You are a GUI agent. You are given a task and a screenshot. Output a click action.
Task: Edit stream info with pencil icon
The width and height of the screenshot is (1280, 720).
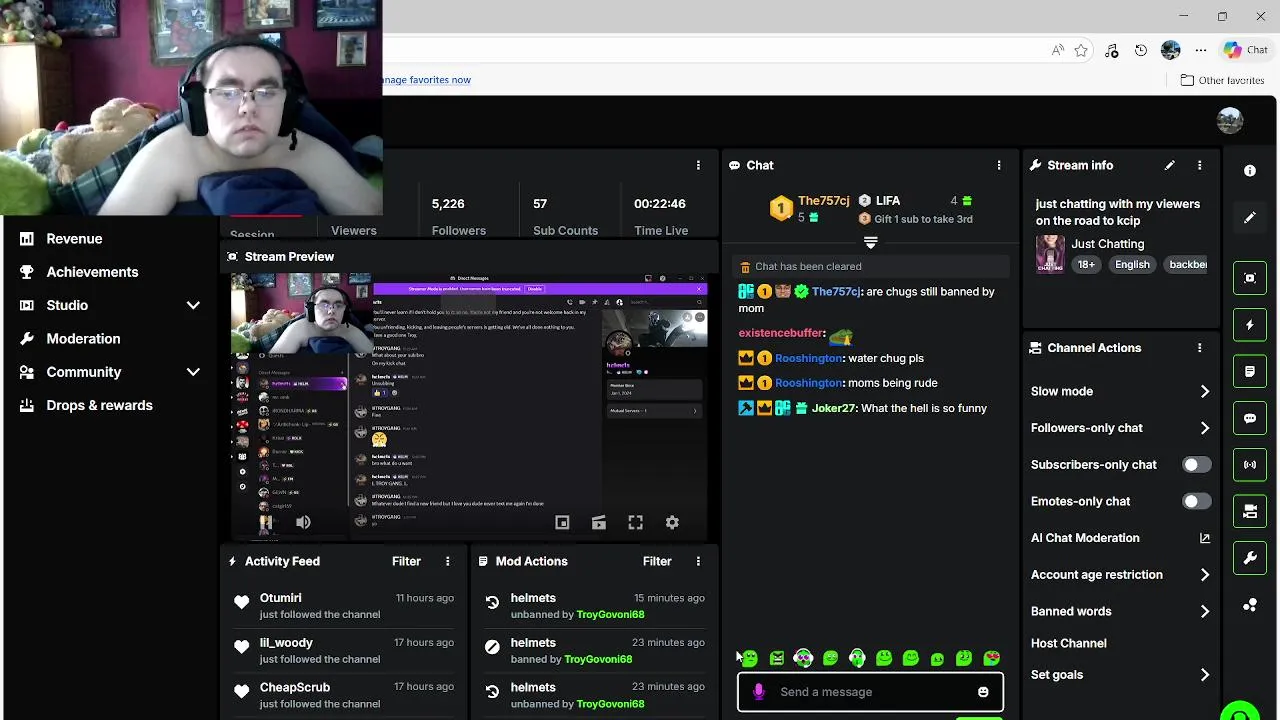click(x=1169, y=165)
